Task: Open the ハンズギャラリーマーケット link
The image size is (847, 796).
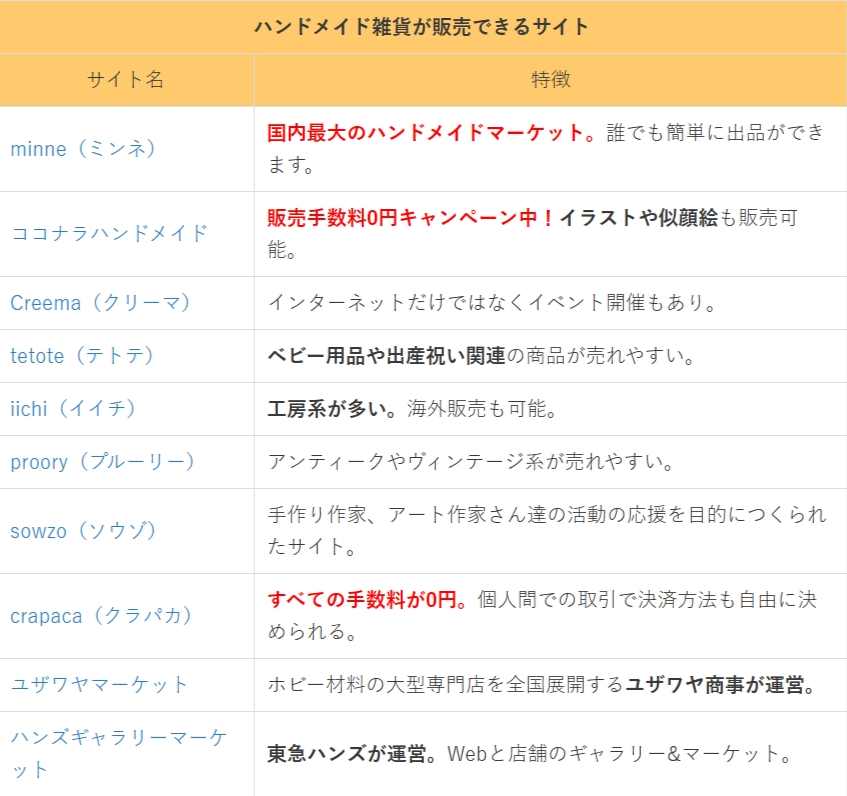Action: (119, 754)
